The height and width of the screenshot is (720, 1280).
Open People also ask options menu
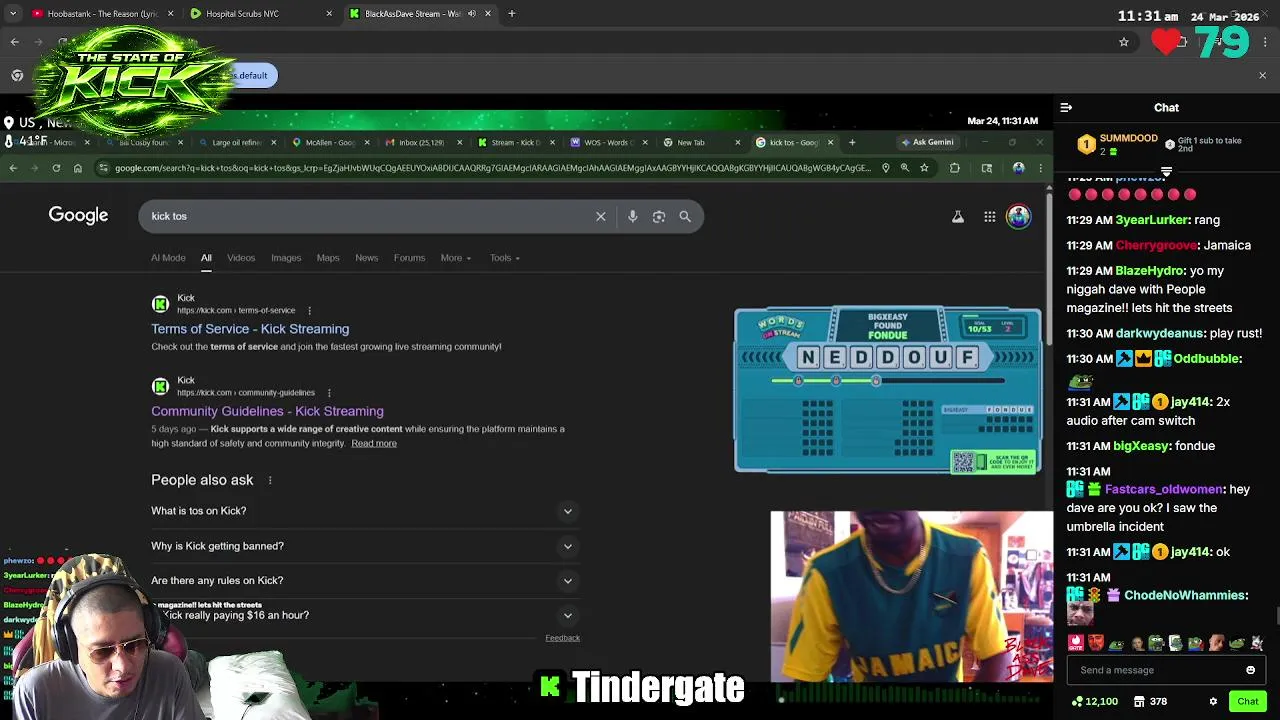click(270, 480)
